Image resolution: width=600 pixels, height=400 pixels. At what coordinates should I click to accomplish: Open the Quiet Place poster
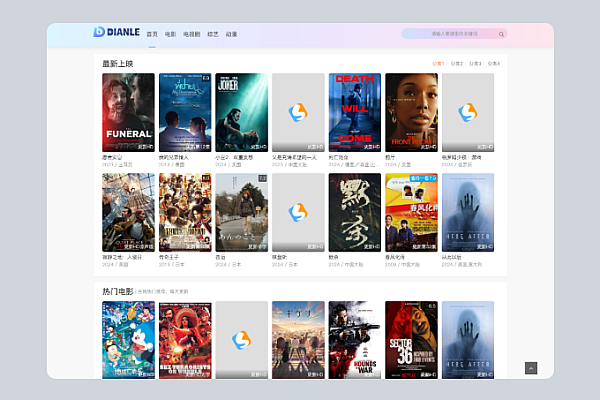tap(129, 212)
